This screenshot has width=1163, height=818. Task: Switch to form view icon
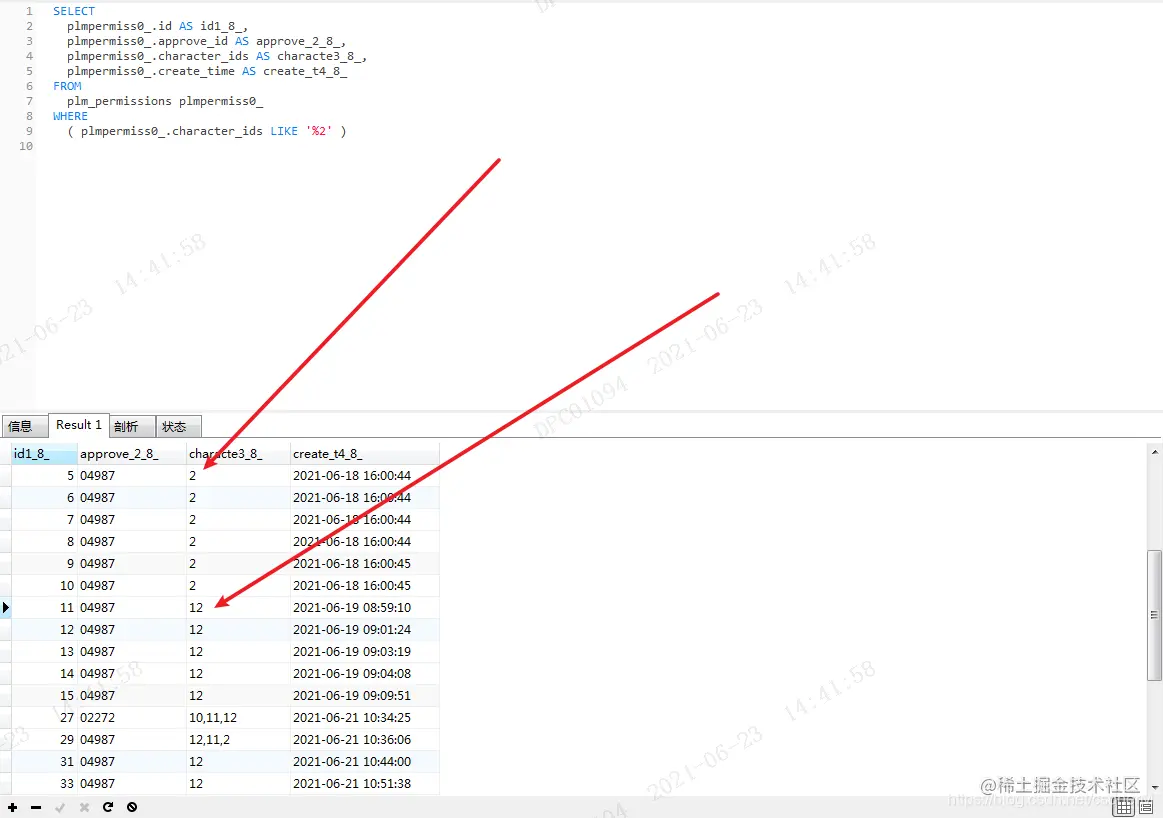pyautogui.click(x=1146, y=807)
